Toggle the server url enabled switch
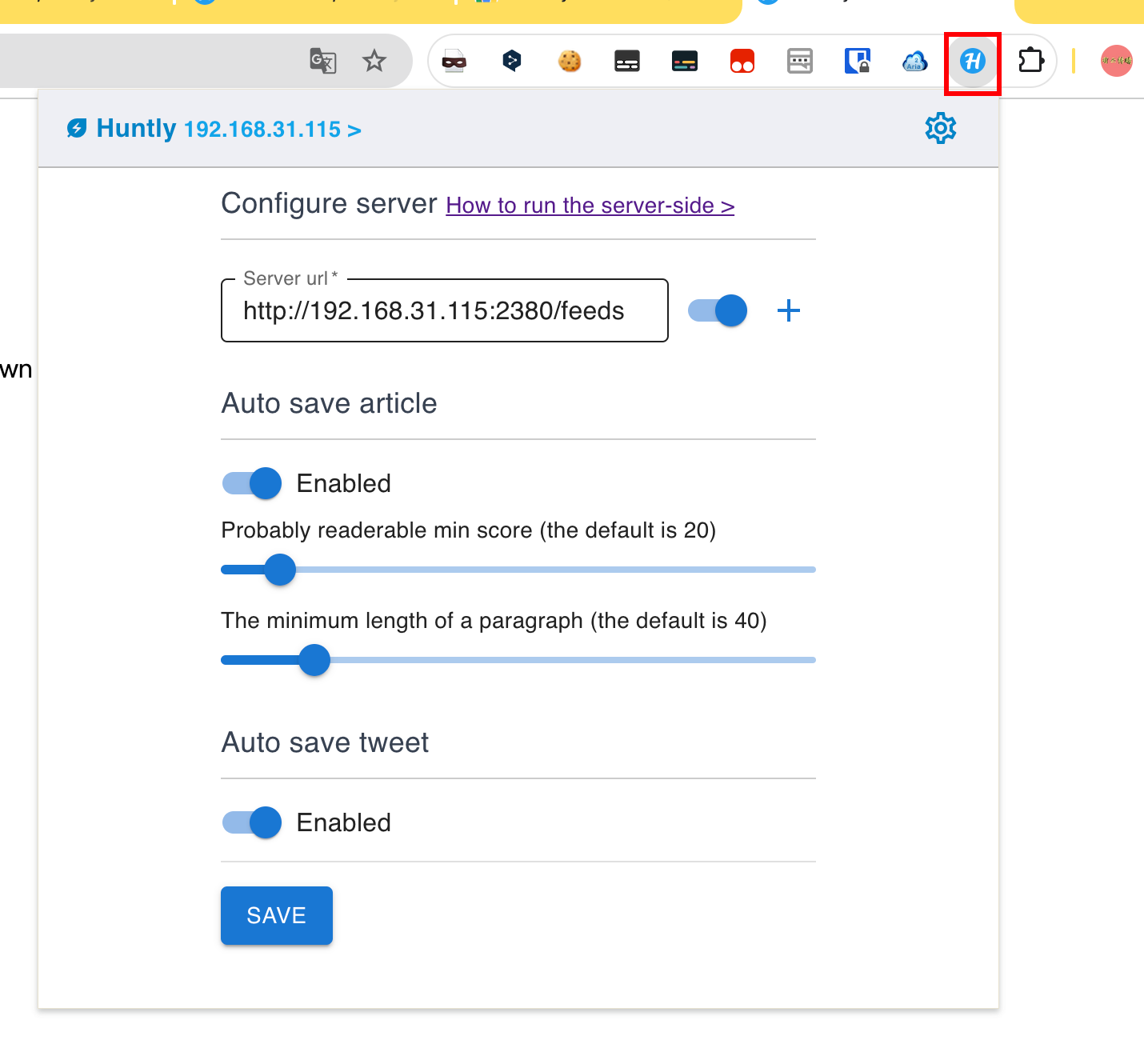Screen dimensions: 1144x1064 tap(718, 310)
